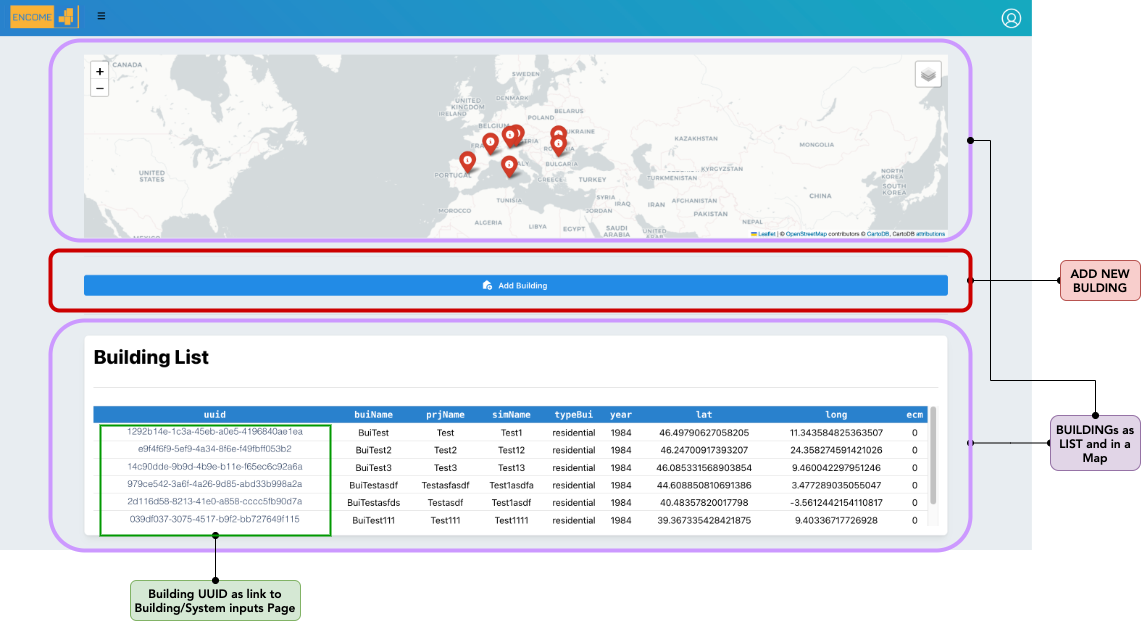This screenshot has width=1141, height=622.
Task: Click the long column header
Action: tap(836, 415)
